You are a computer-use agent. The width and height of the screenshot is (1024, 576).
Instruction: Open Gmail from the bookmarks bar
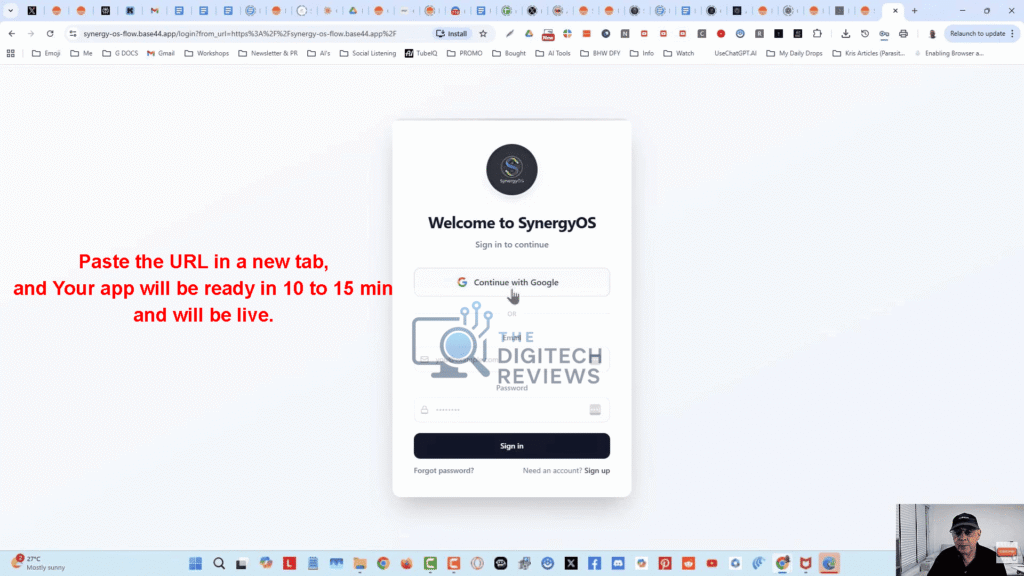163,53
